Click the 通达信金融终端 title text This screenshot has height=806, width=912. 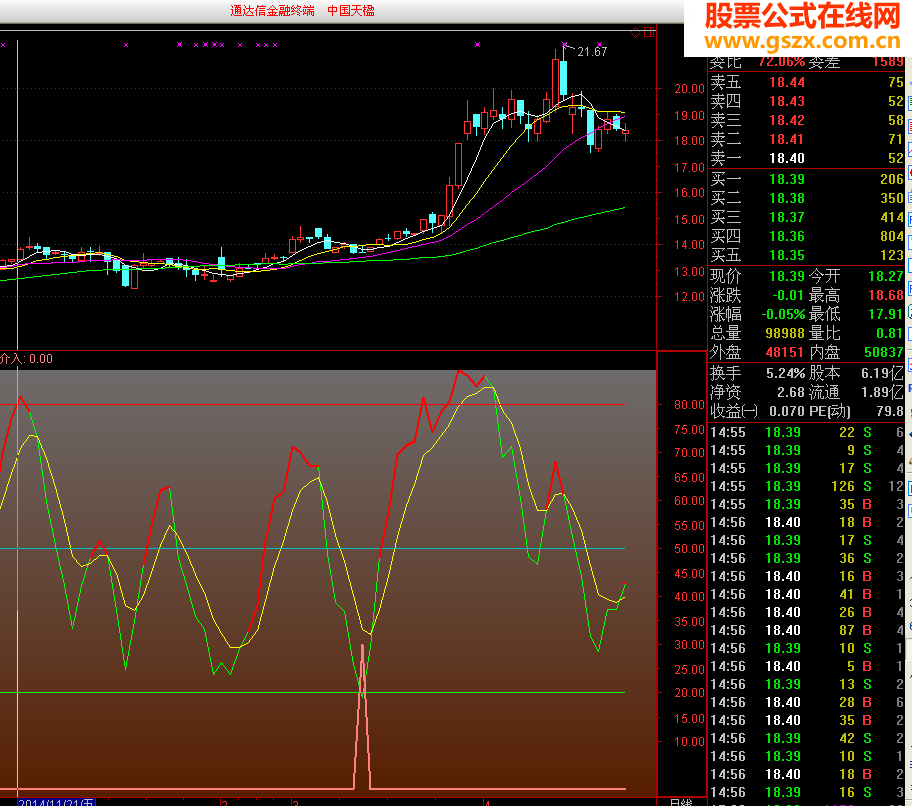(x=272, y=10)
